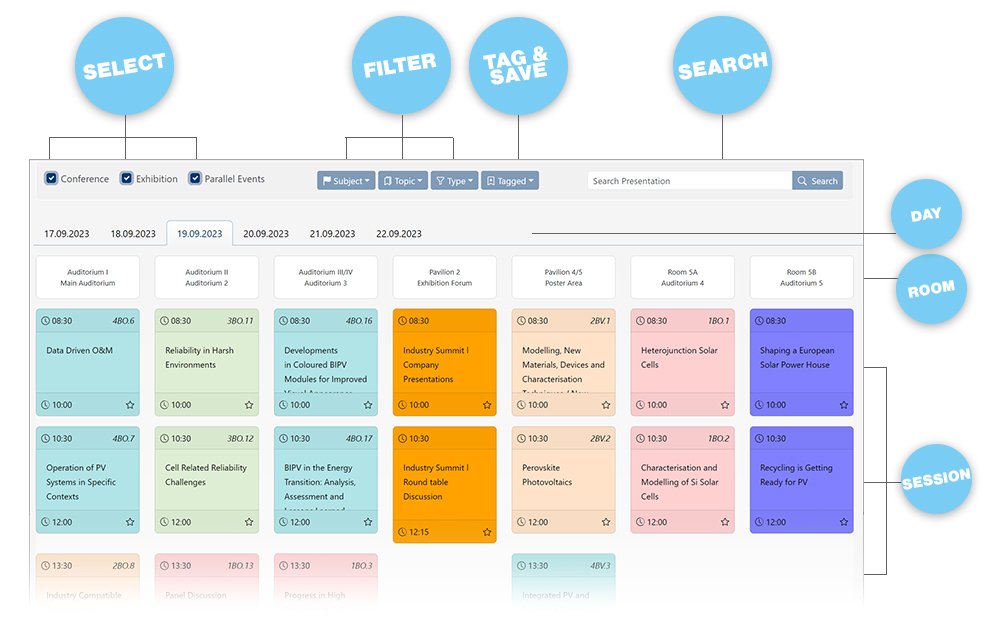
Task: Select the Auditorium I Main Auditorium room header
Action: pos(88,277)
